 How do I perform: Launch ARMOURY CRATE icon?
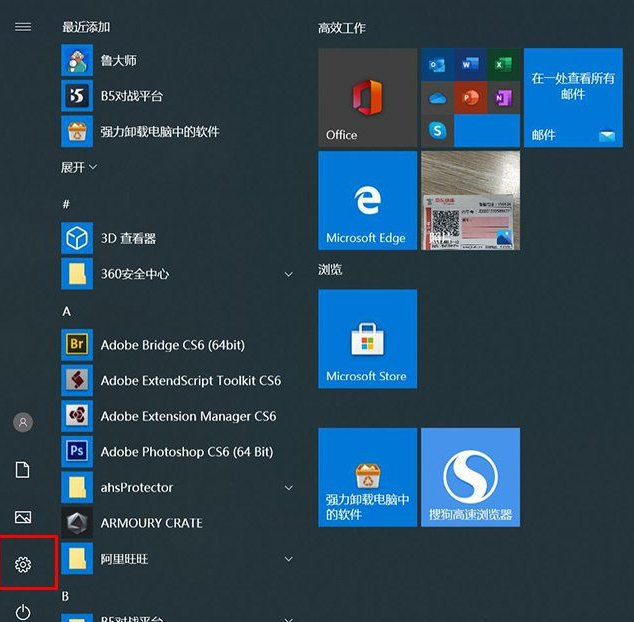(x=77, y=523)
